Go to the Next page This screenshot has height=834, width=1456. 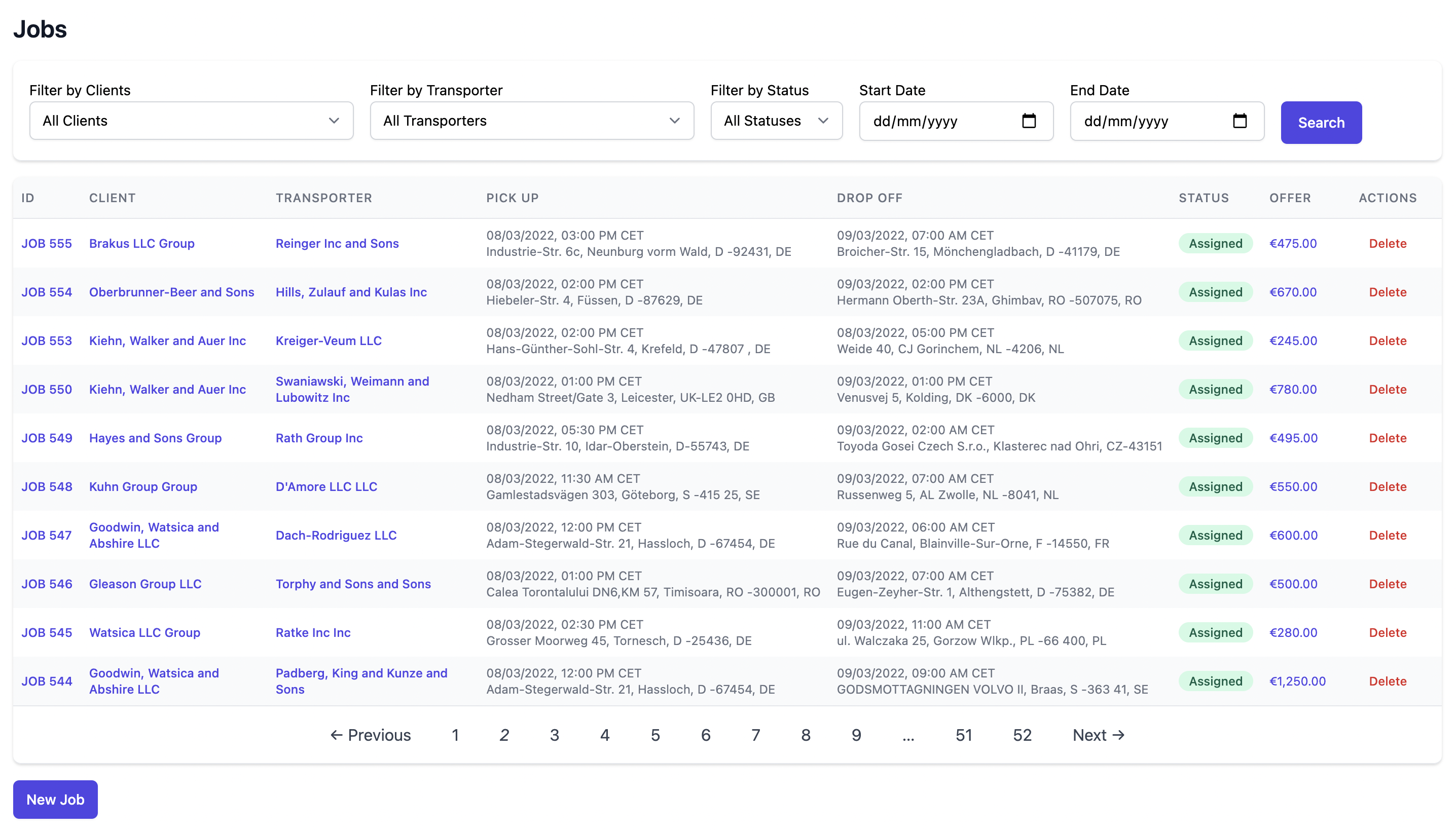1098,735
